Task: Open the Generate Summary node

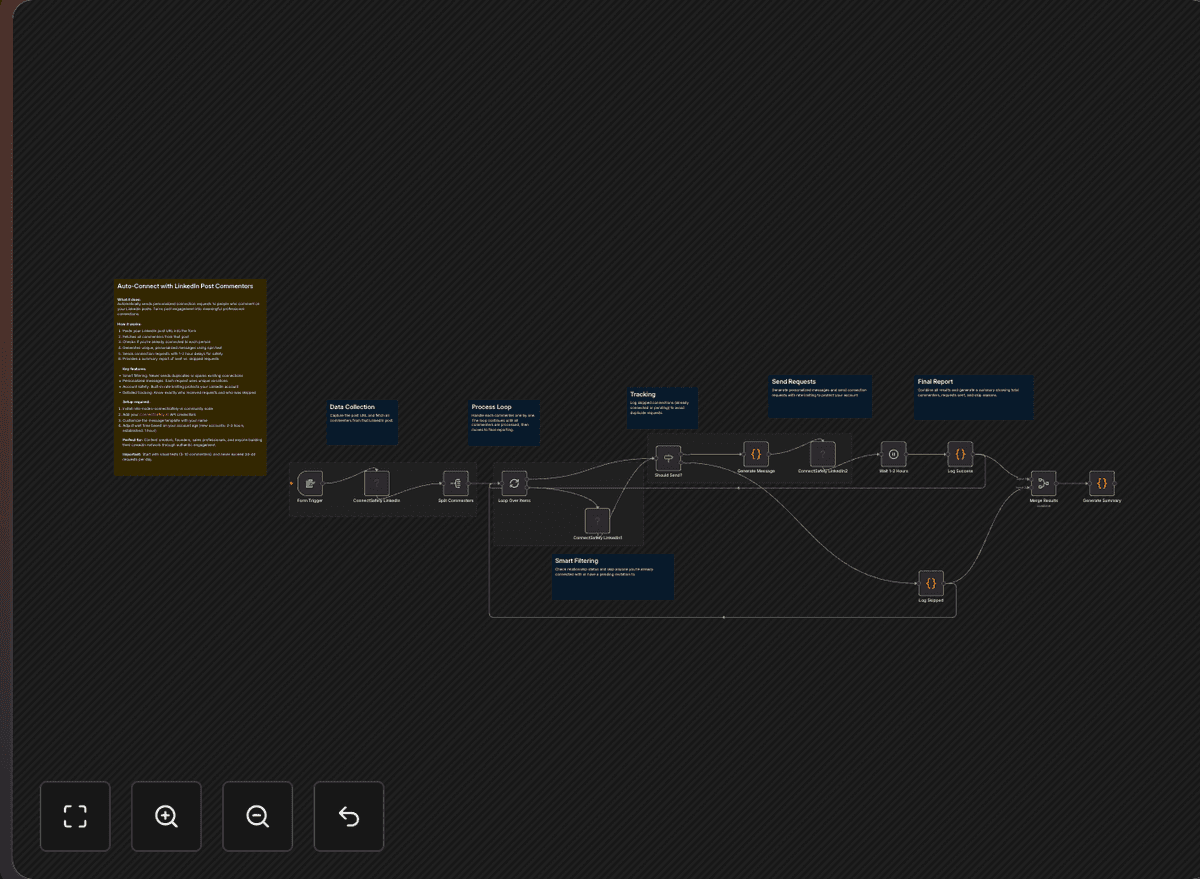Action: point(1101,481)
